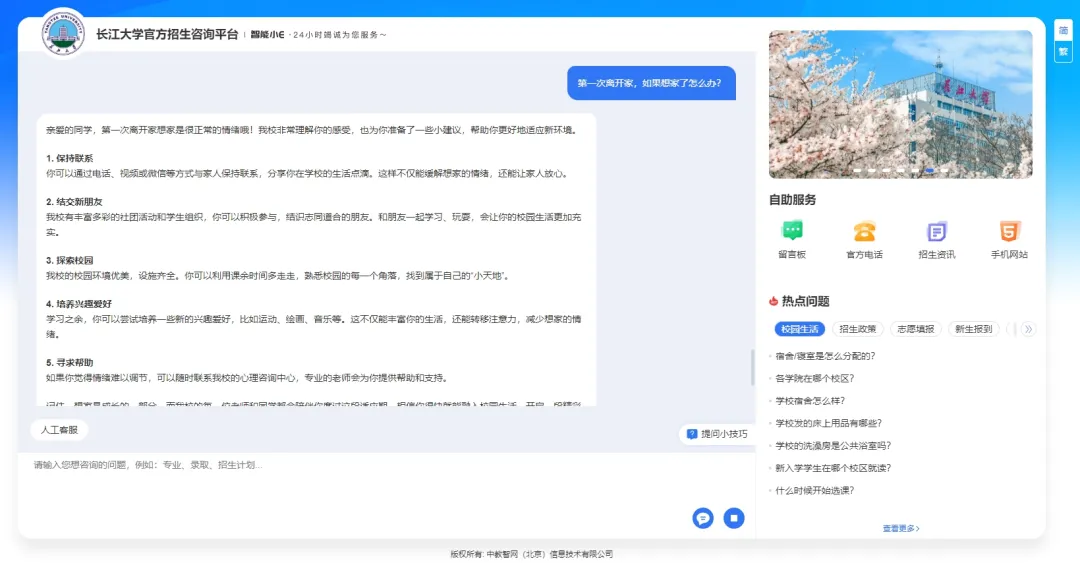Viewport: 1080px width, 563px height.
Task: Select the 招生政策 tab
Action: click(x=857, y=329)
